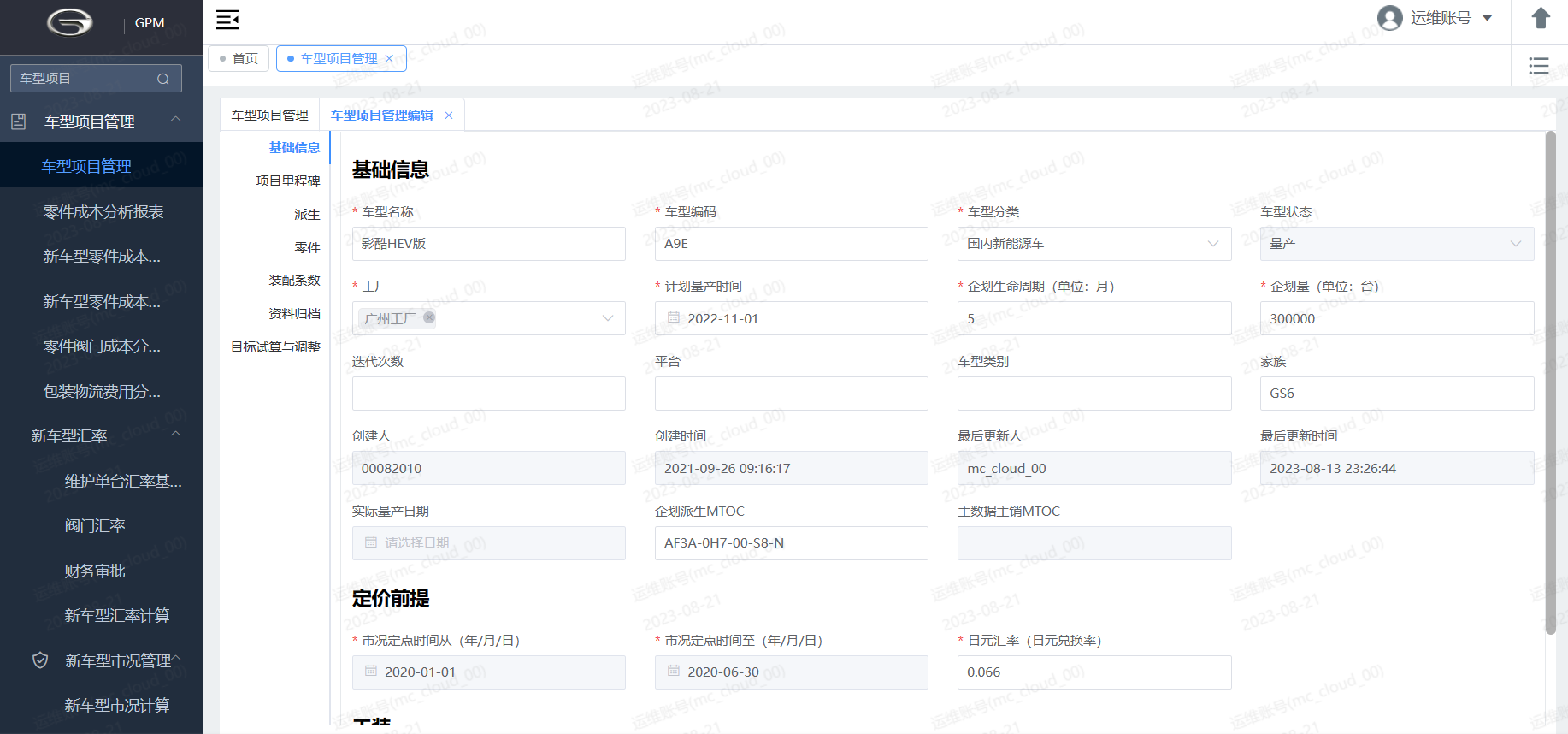The width and height of the screenshot is (1568, 734).
Task: Open 新车型汇率计算 menu item
Action: point(101,616)
